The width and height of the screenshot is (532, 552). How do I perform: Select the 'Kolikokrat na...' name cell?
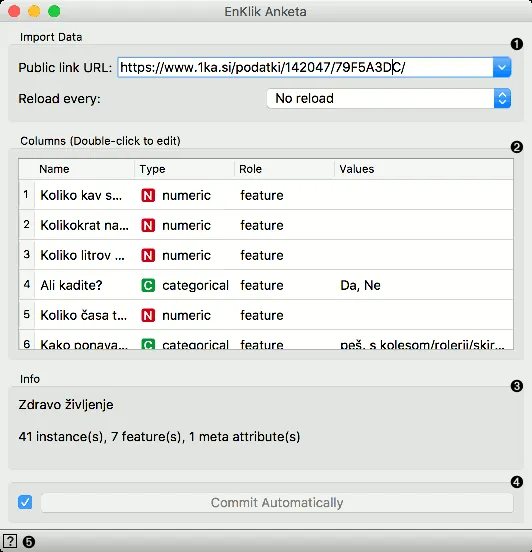[85, 225]
